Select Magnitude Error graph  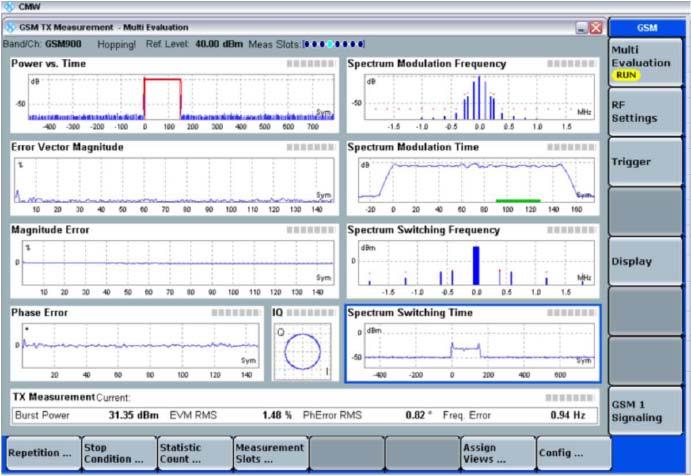click(x=175, y=261)
